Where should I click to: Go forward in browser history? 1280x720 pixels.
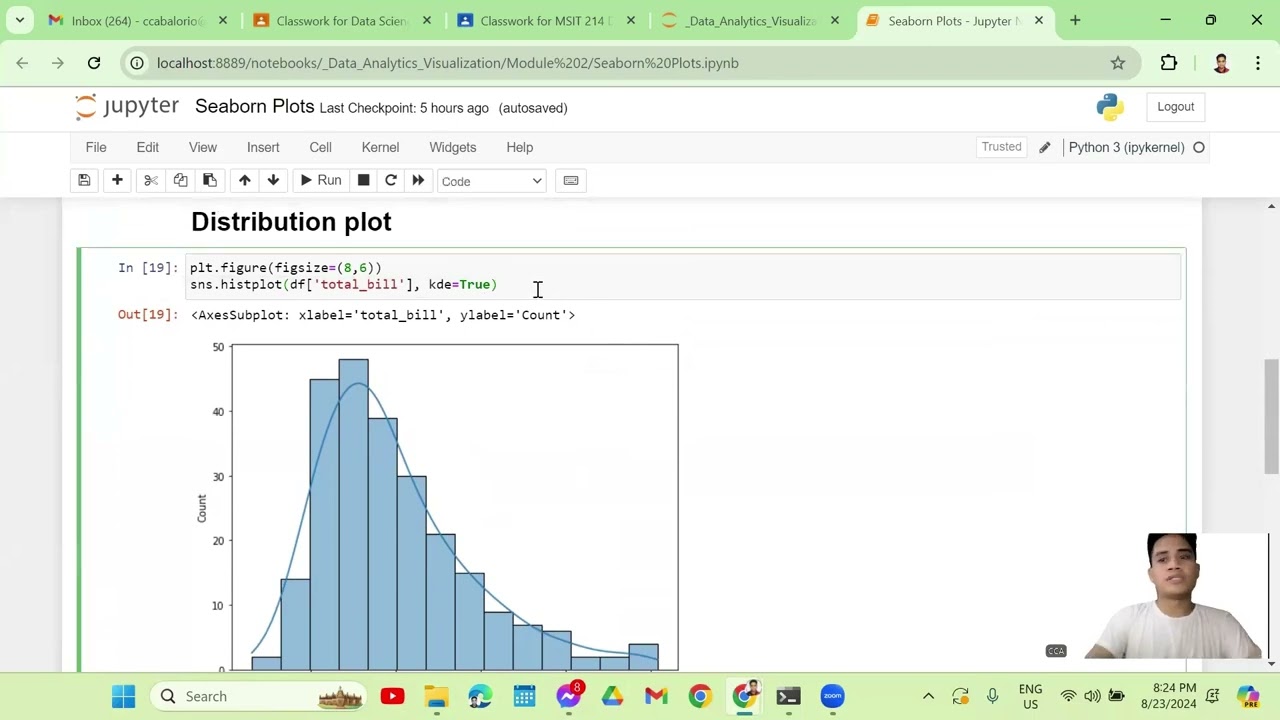click(x=58, y=63)
